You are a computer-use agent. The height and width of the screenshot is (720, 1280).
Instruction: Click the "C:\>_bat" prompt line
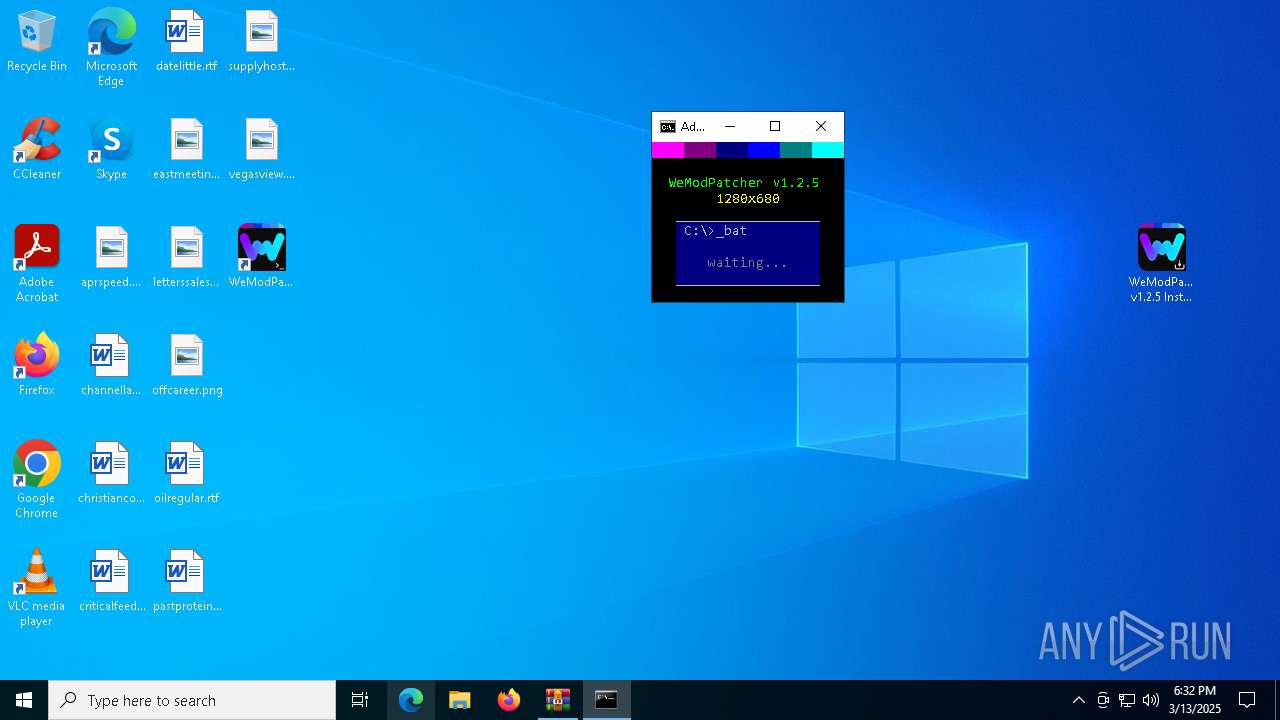click(x=716, y=231)
